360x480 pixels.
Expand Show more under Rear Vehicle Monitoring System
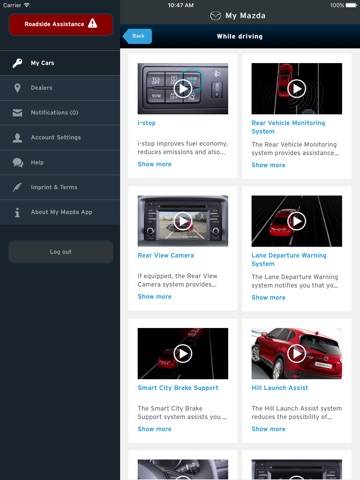[x=268, y=165]
